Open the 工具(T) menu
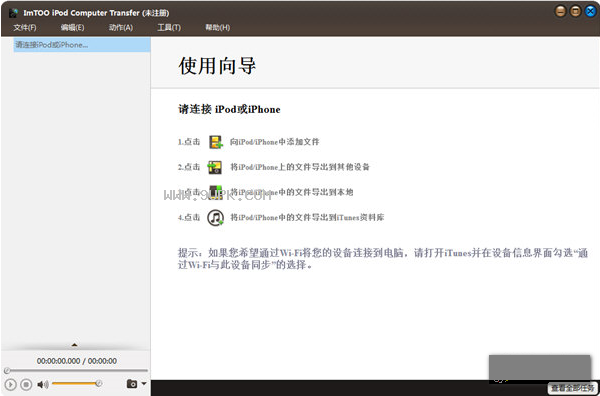The height and width of the screenshot is (396, 600). point(169,28)
